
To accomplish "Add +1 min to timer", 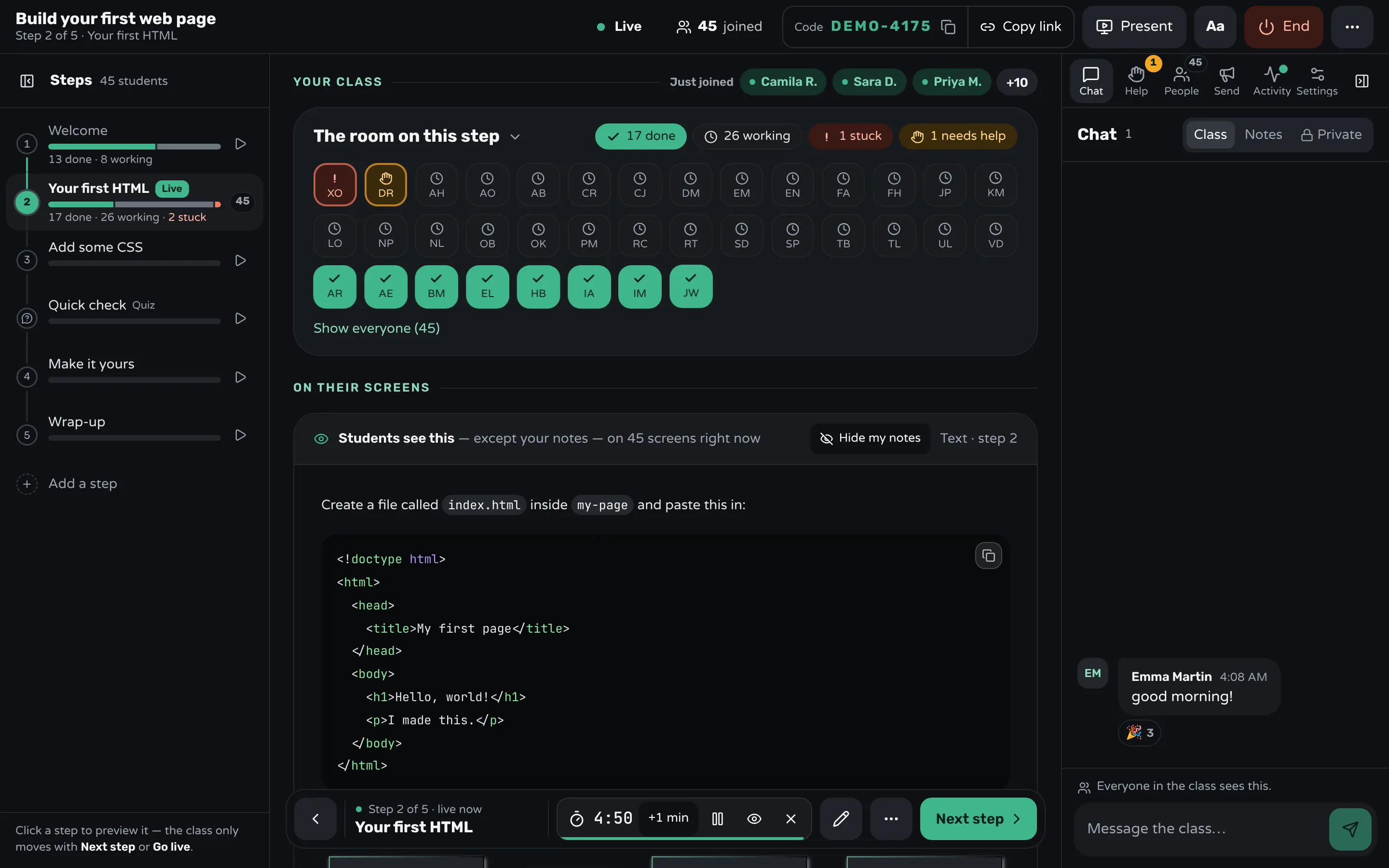I will tap(668, 818).
